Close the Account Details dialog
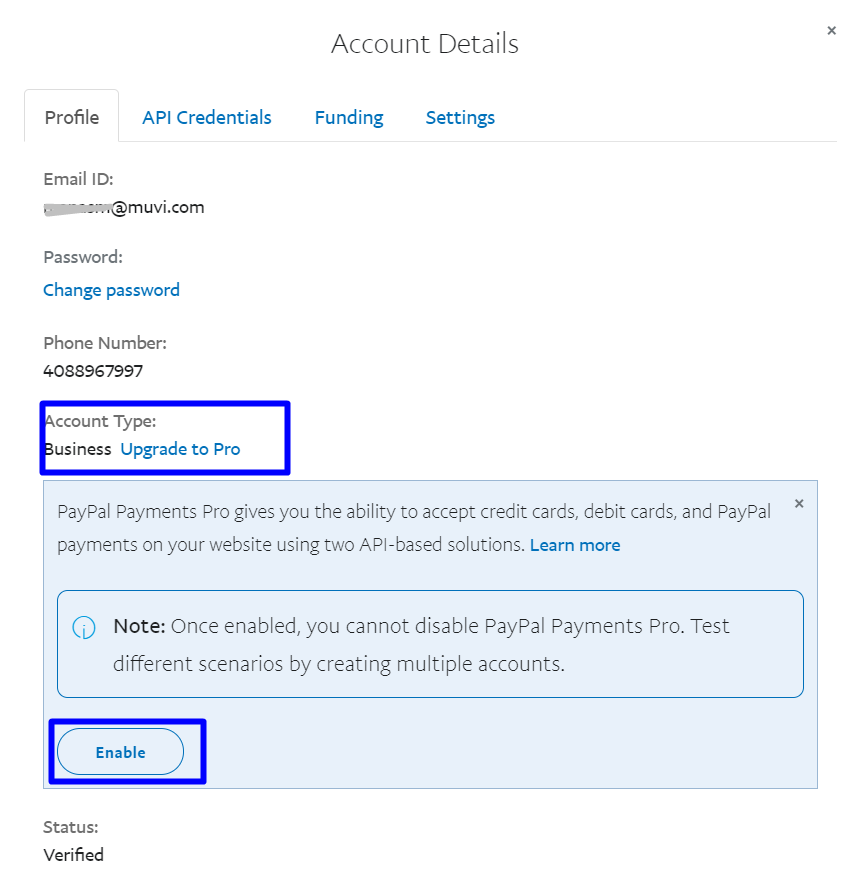Screen dimensions: 855x869 [x=831, y=30]
